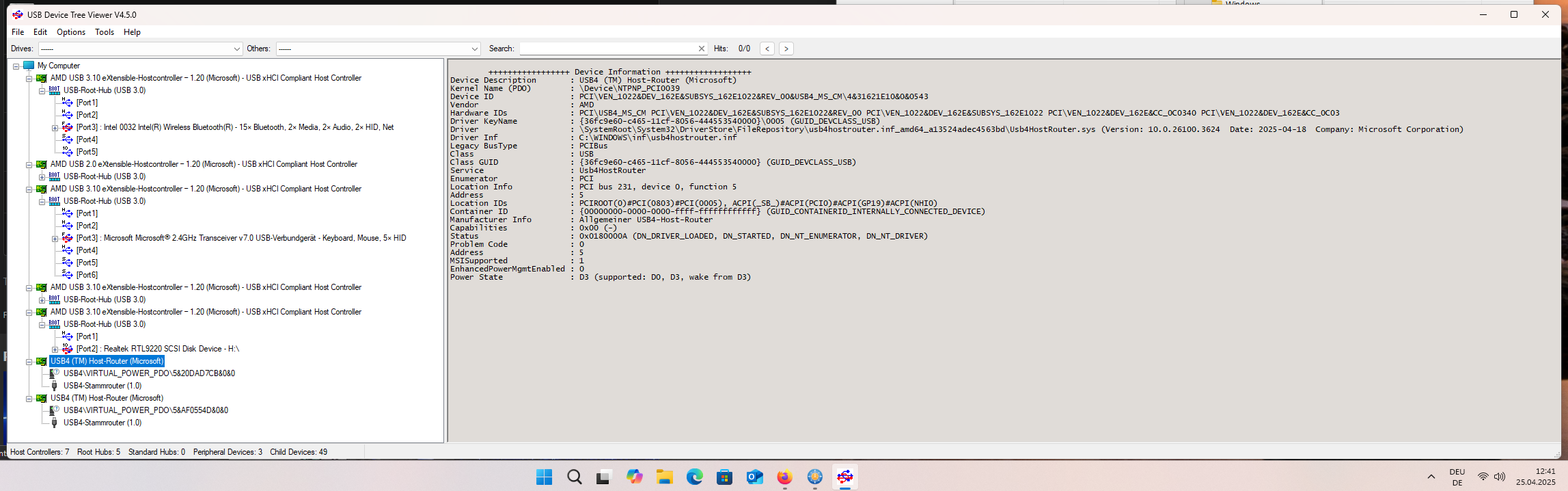Collapse the My Computer root node

16,66
